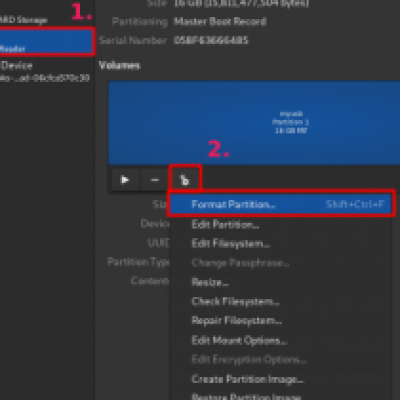Click the serial number value text
Screen dimensions: 400x400
[x=211, y=40]
